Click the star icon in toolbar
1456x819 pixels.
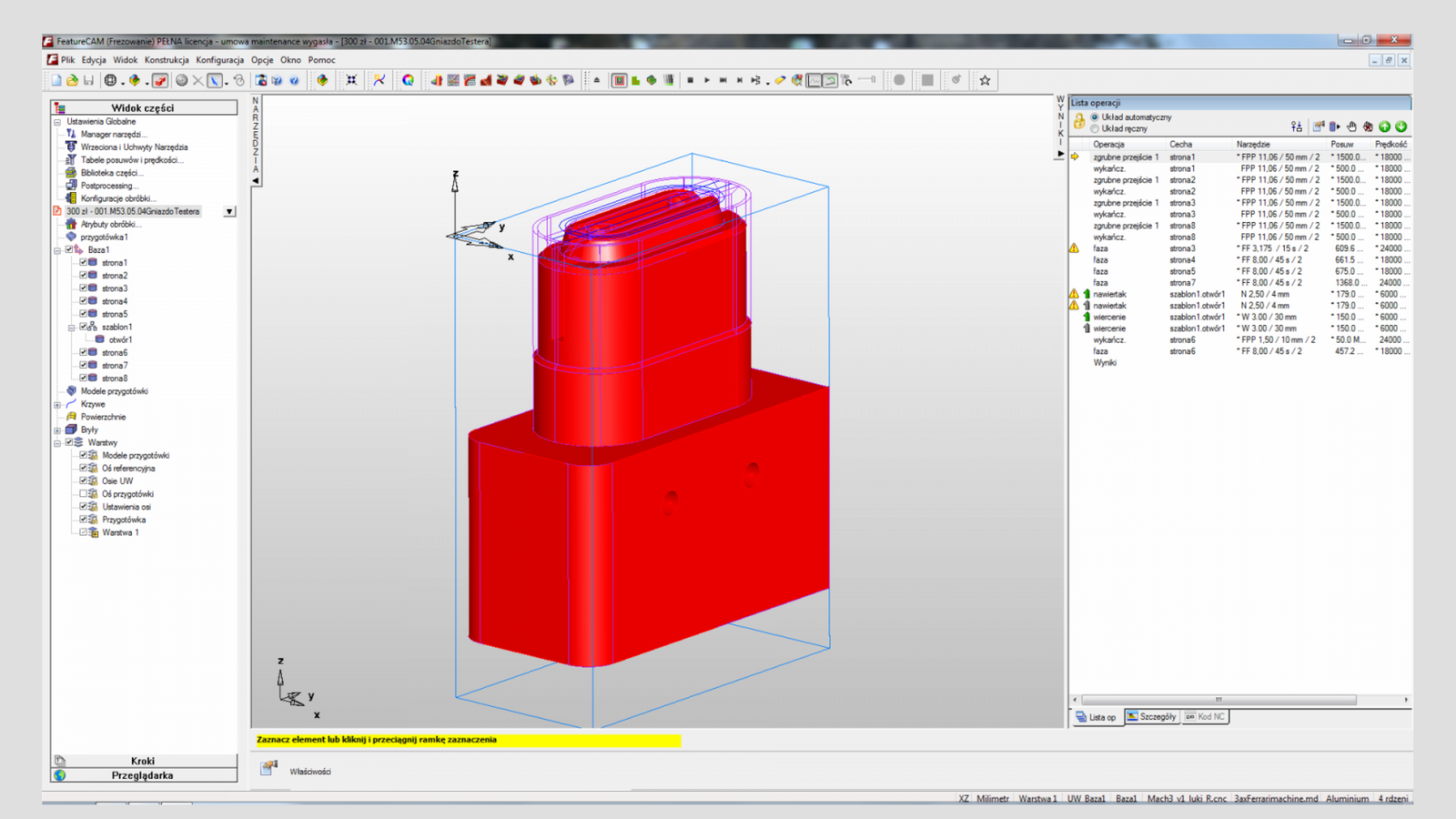[985, 81]
